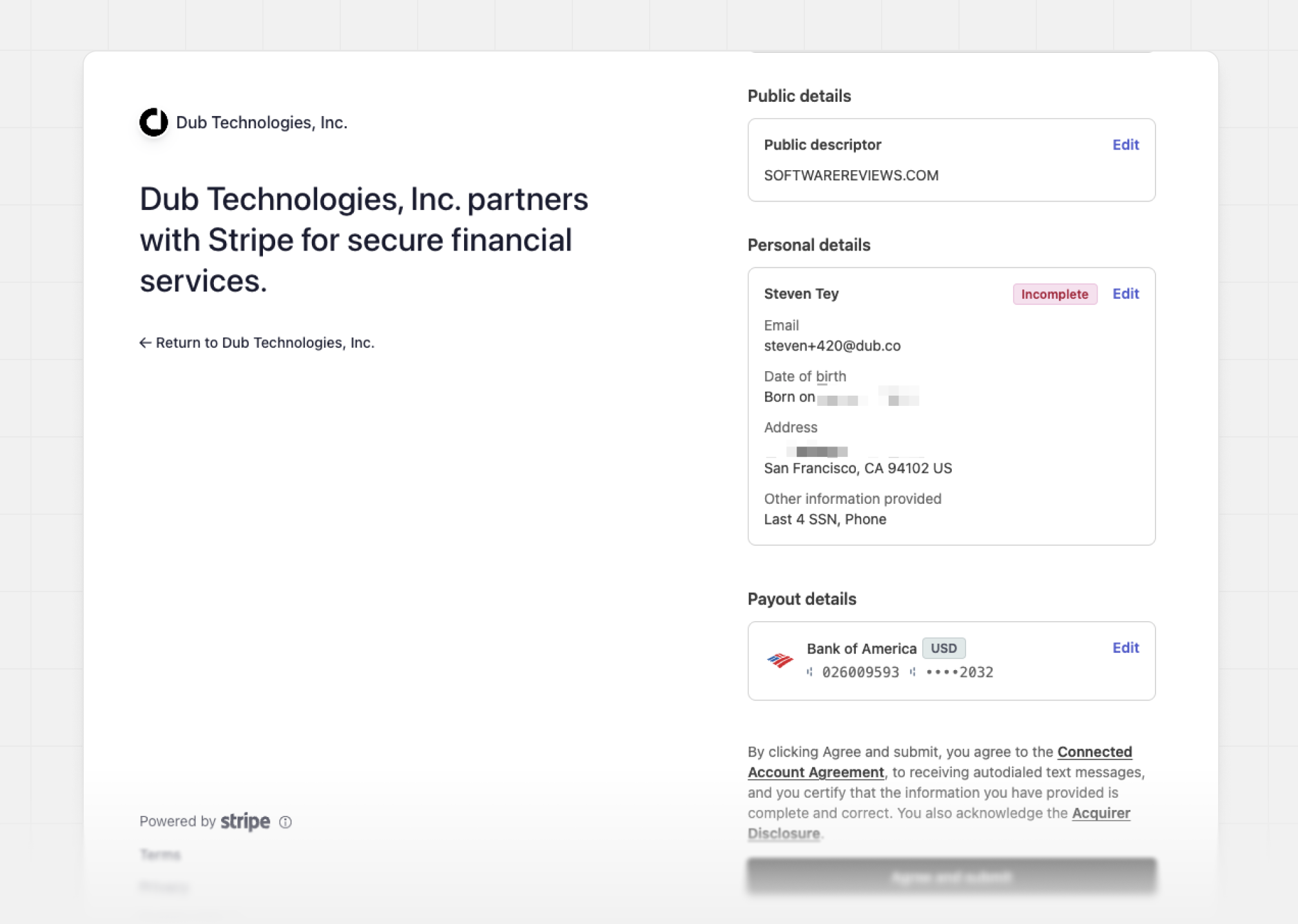Screen dimensions: 1298x924
Task: Click the Powered by text
Action: click(177, 822)
